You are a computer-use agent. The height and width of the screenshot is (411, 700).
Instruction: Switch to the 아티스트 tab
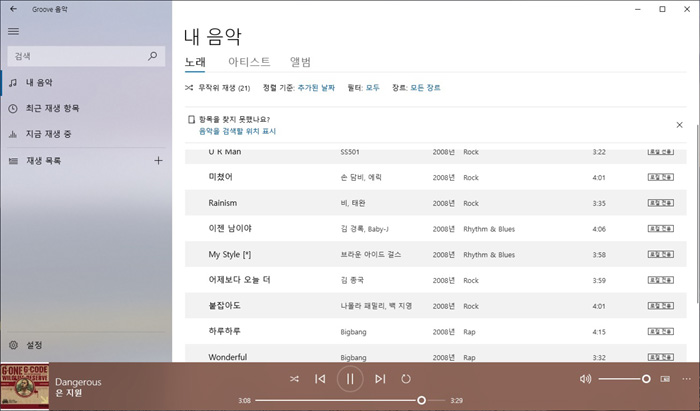click(x=249, y=62)
